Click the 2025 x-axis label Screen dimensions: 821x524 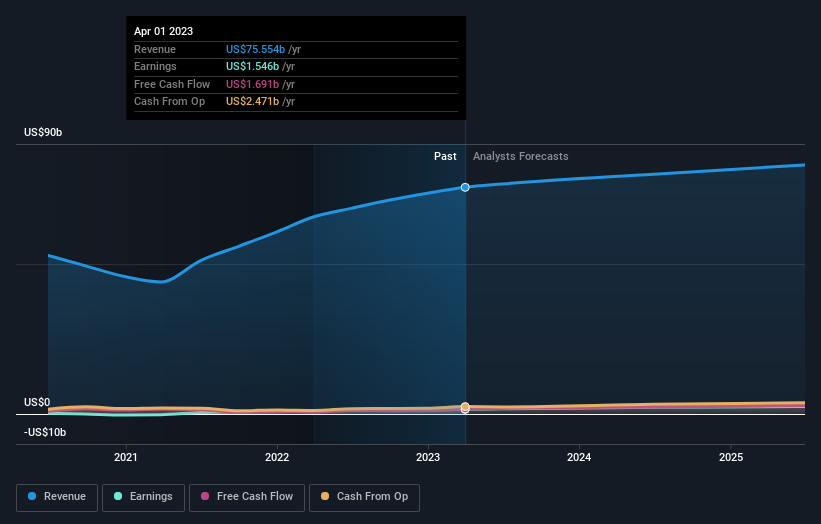[730, 457]
